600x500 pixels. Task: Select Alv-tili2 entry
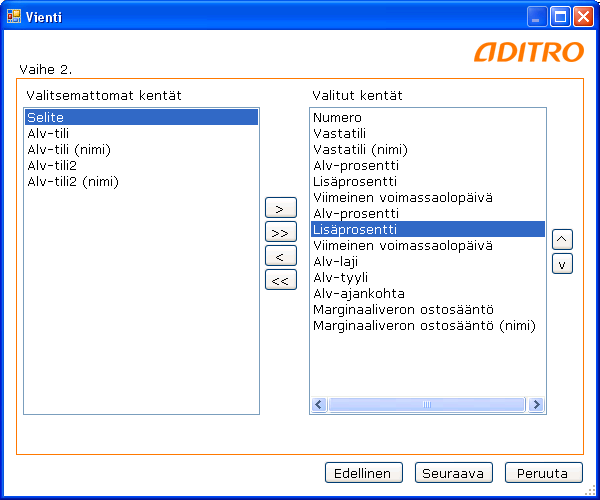pos(141,165)
